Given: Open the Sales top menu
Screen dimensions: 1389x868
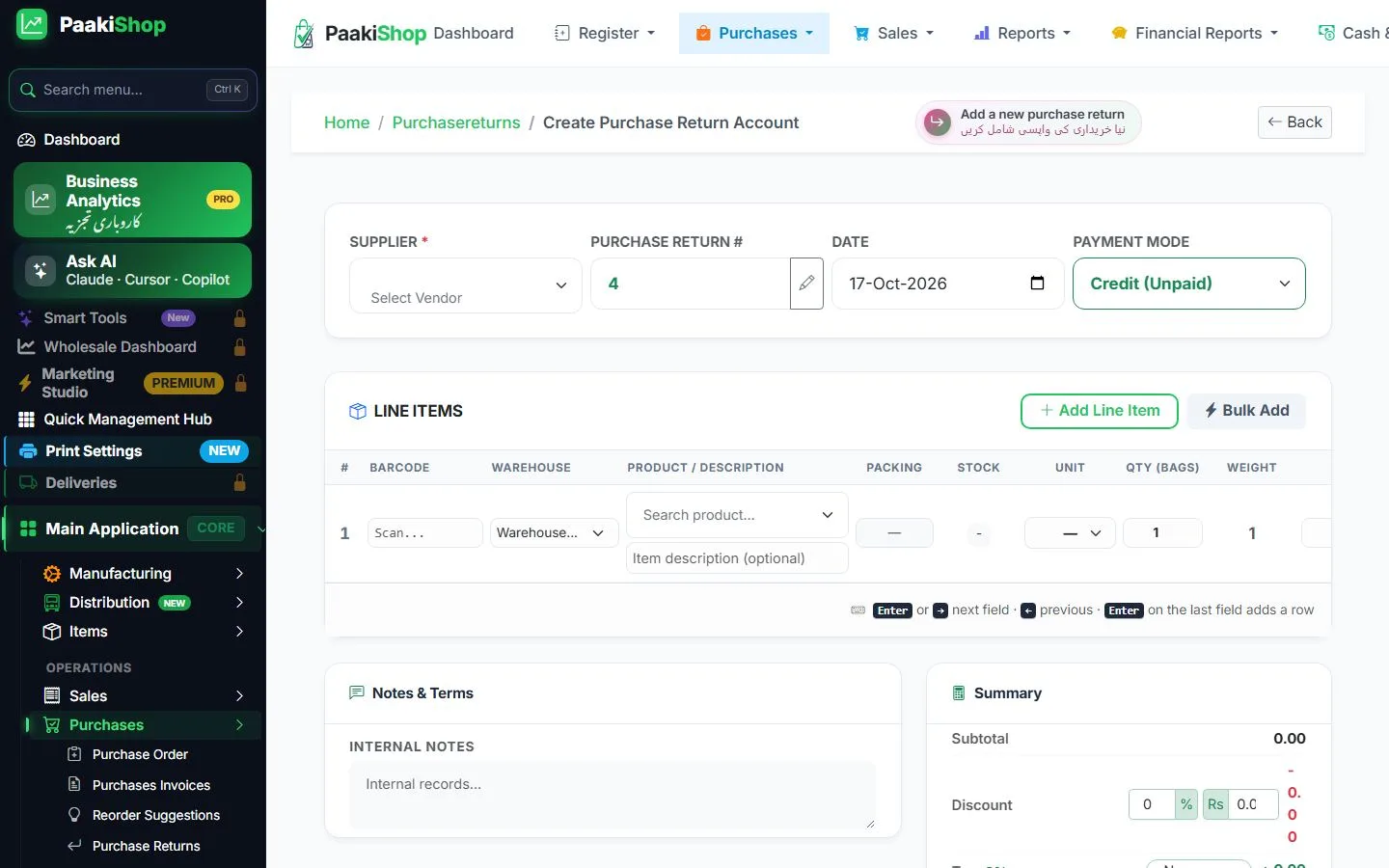Looking at the screenshot, I should [894, 34].
